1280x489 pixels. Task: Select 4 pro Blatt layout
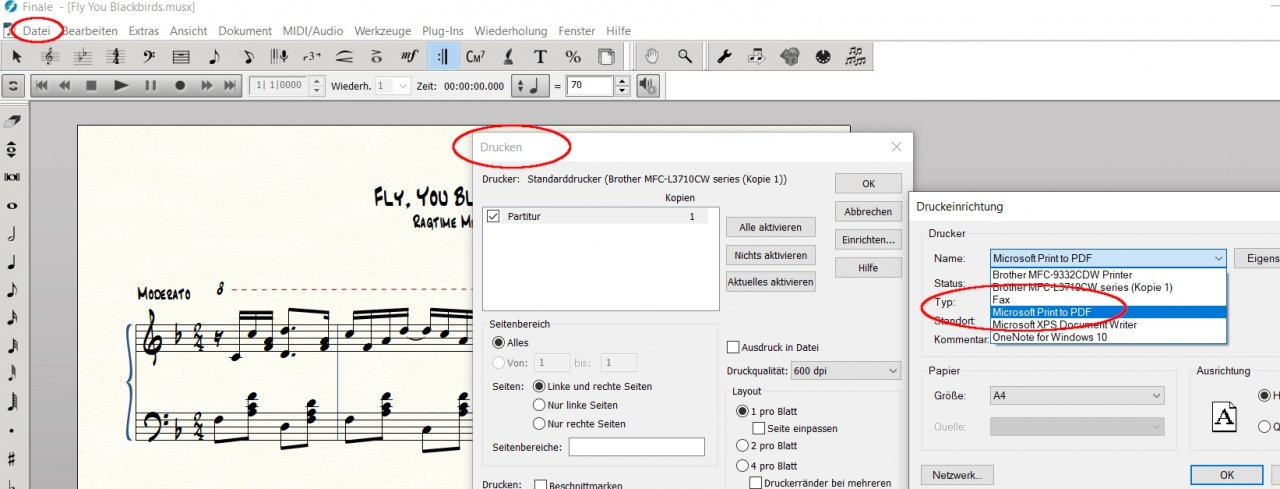[742, 466]
